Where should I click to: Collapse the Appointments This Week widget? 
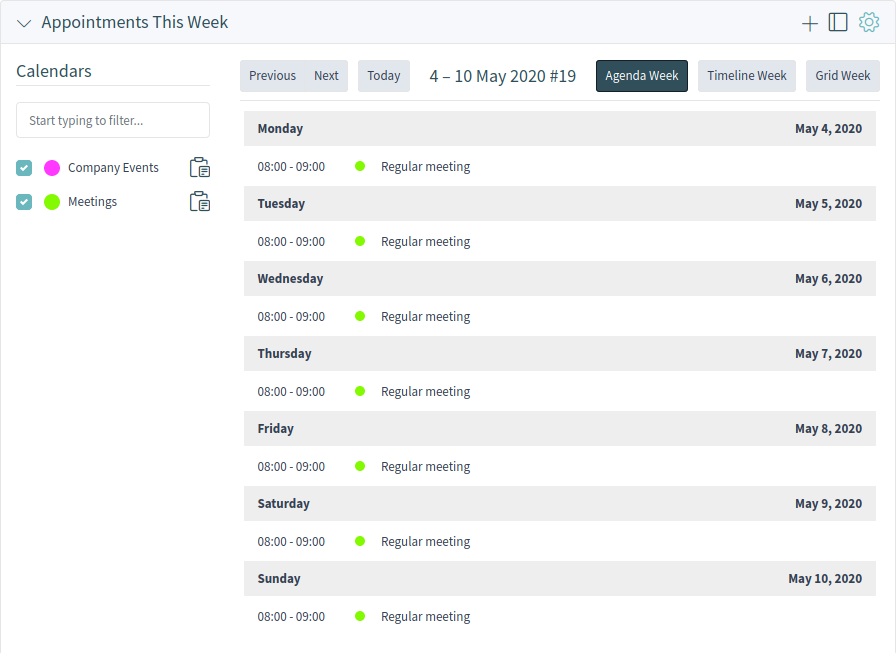coord(24,23)
